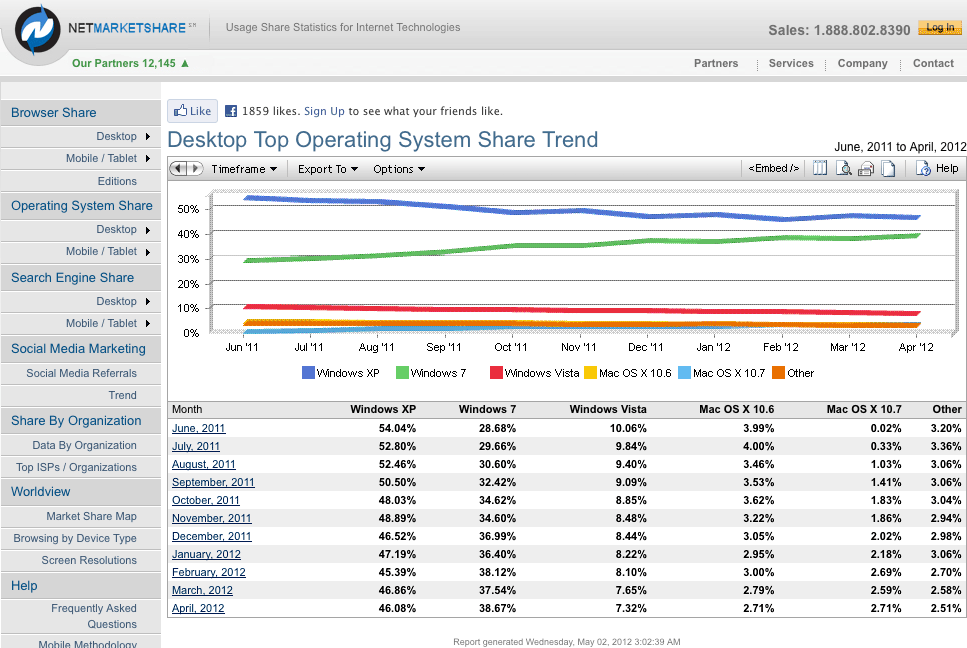Click the Windows 7 value 38.67%
This screenshot has height=648, width=967.
point(497,608)
